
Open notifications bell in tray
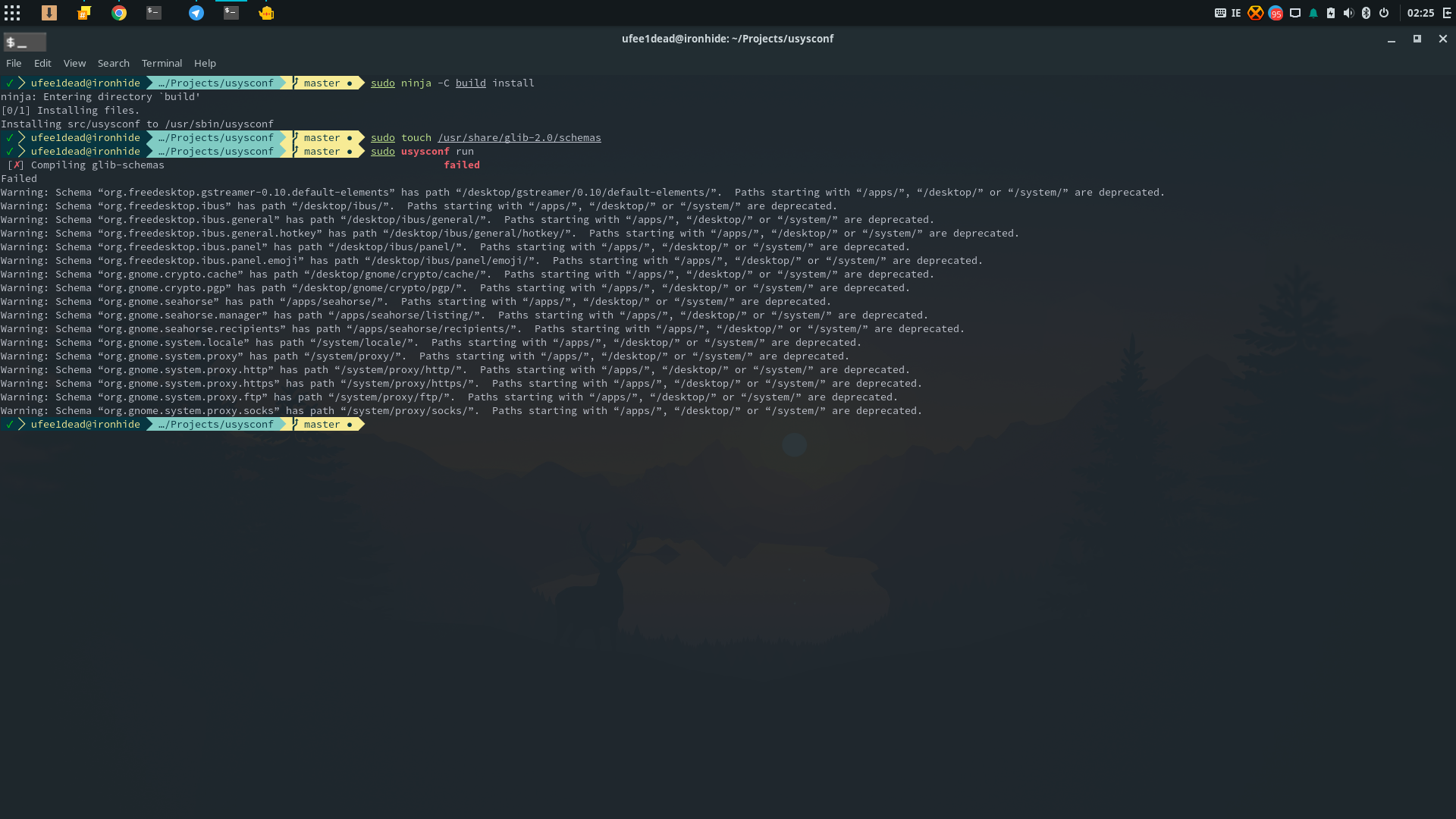pyautogui.click(x=1313, y=13)
